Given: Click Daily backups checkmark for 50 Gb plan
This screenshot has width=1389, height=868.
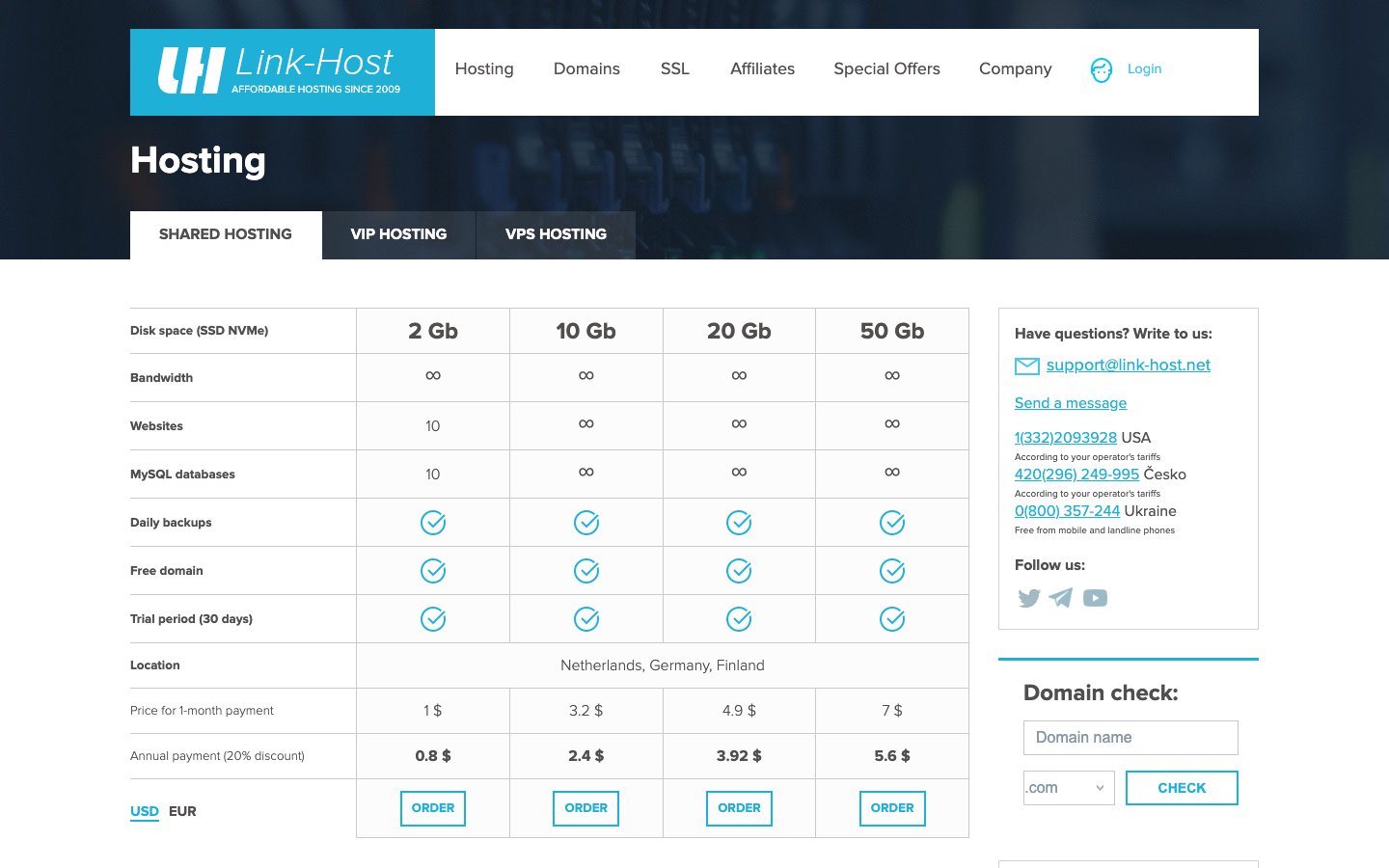Looking at the screenshot, I should point(892,523).
